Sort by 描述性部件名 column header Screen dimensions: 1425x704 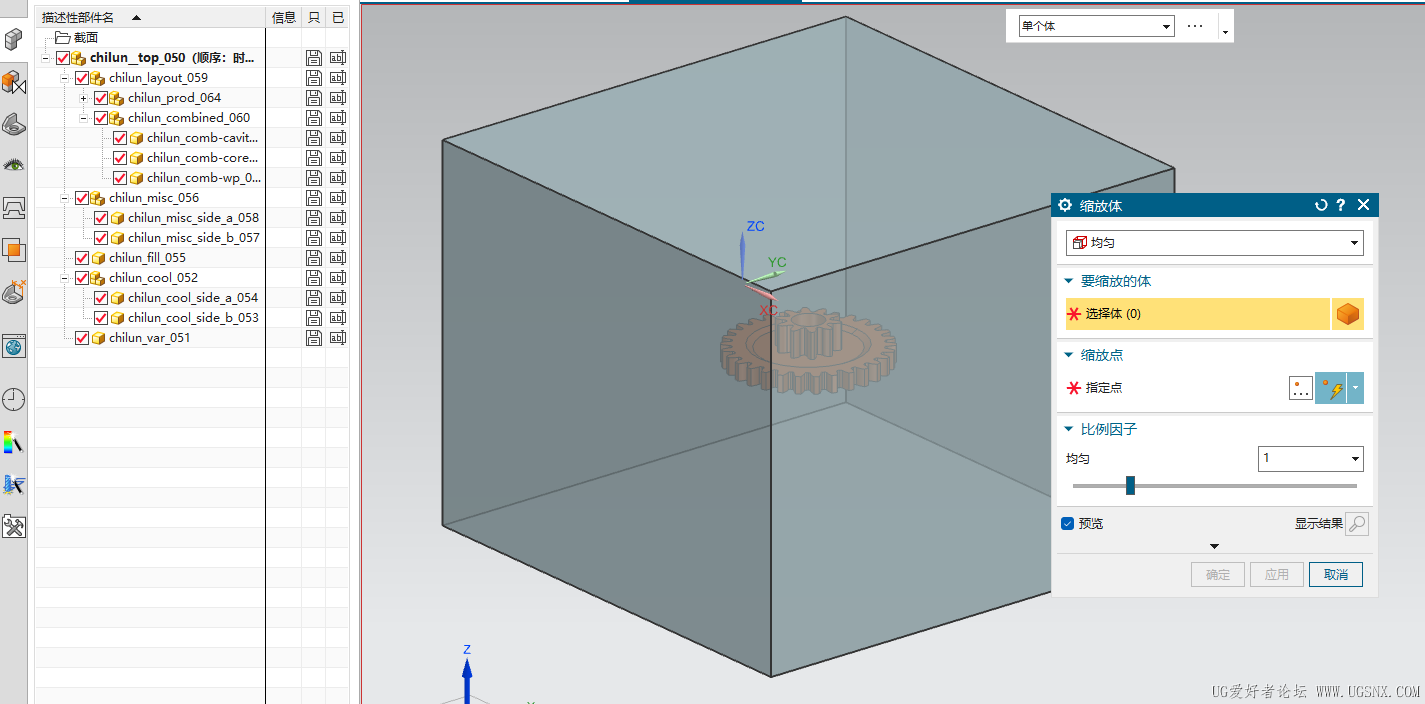click(150, 17)
